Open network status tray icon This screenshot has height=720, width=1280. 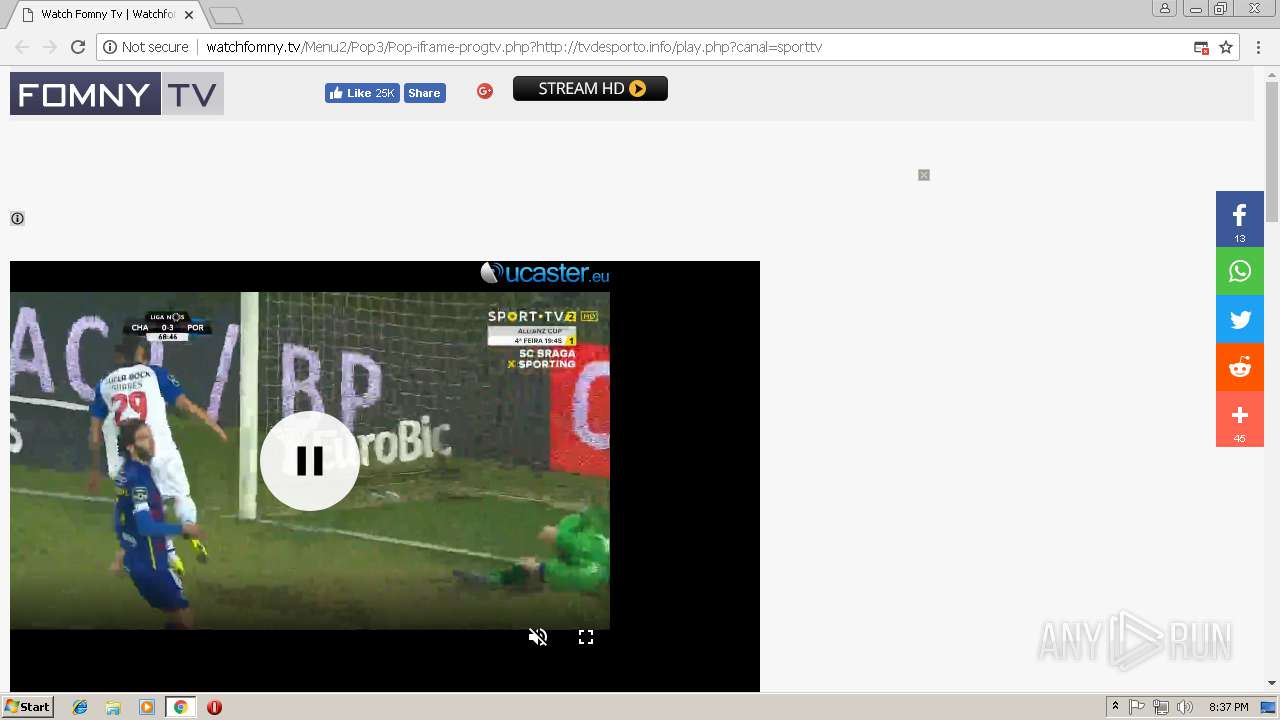1161,707
